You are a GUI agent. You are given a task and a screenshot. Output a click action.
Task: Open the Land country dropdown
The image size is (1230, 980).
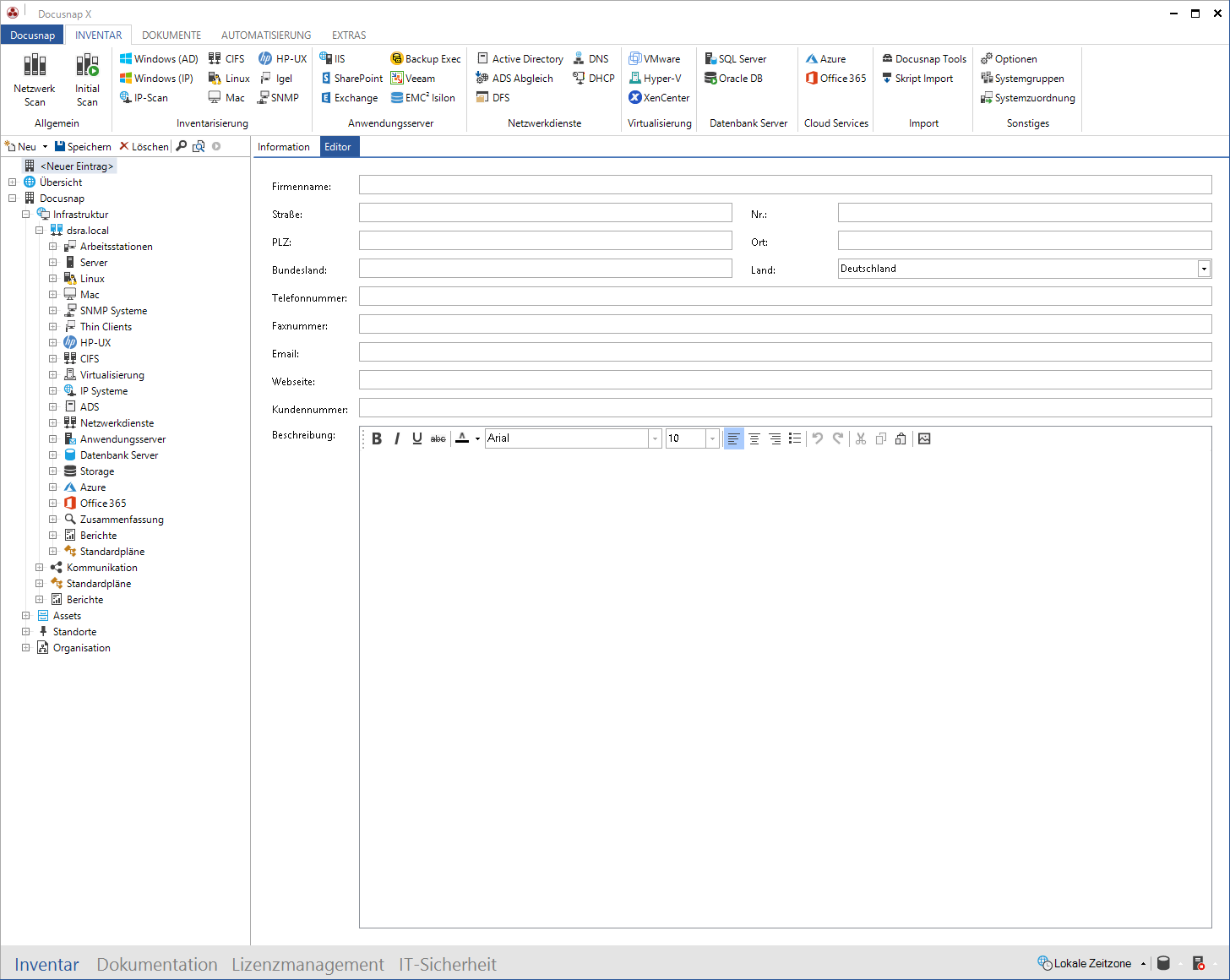point(1204,269)
